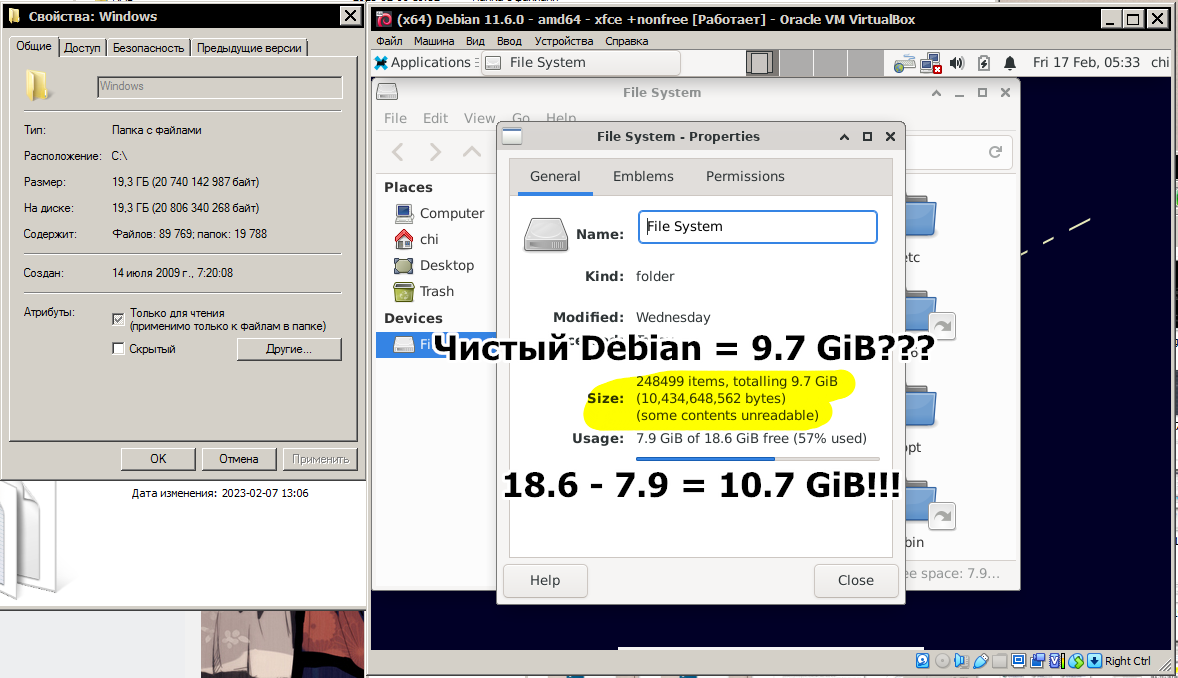Click VirtualBox CPU virtualization indicator
The image size is (1178, 678).
click(1056, 661)
